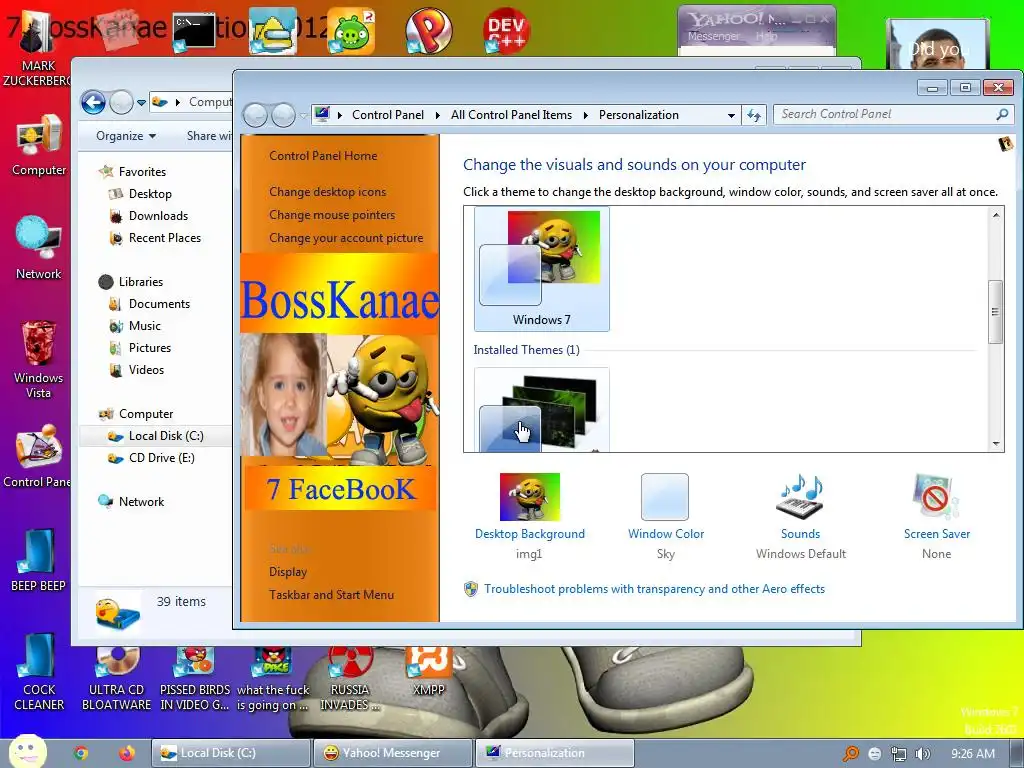This screenshot has height=768, width=1024.
Task: Switch to Personalization taskbar item
Action: pos(554,753)
